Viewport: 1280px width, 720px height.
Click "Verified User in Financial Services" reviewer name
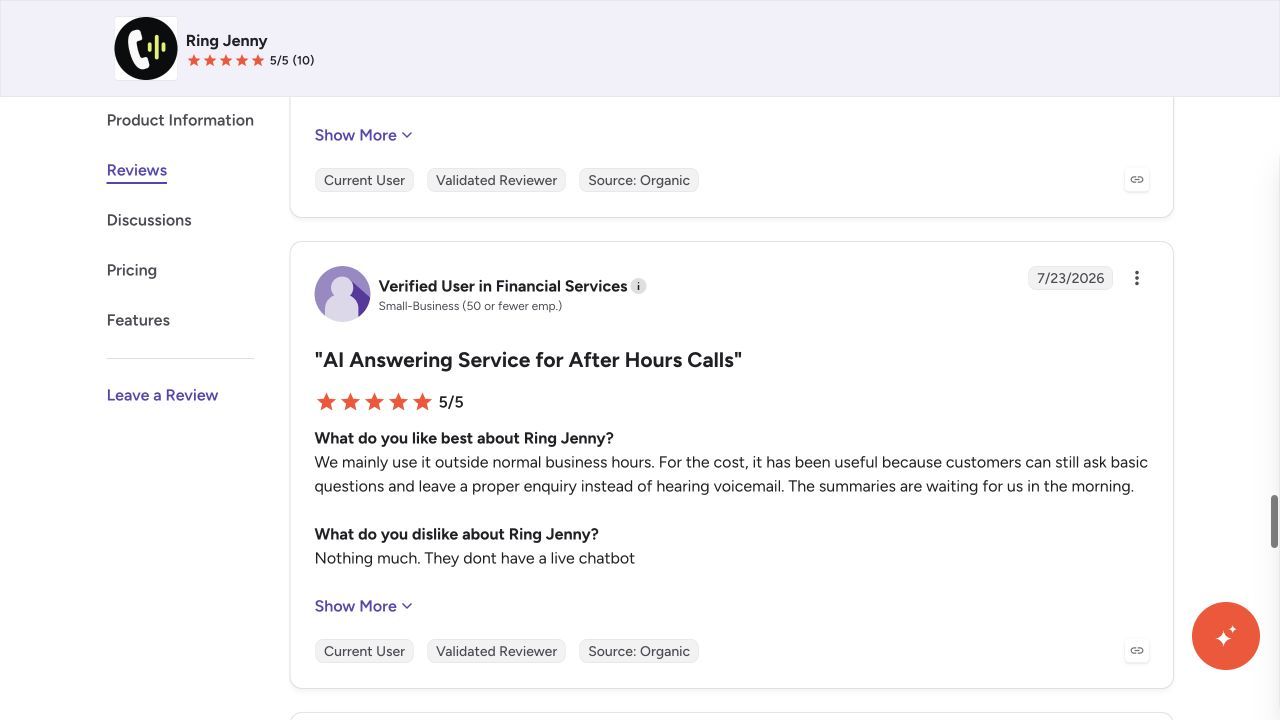pos(503,286)
